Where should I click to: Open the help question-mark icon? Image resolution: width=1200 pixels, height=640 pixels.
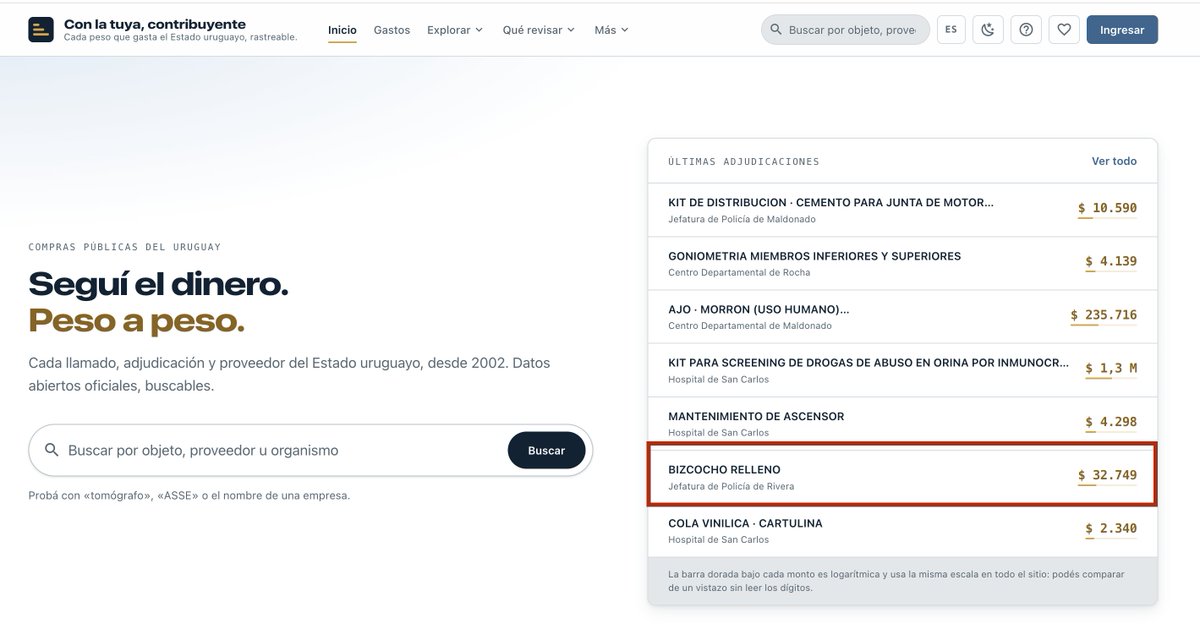coord(1026,30)
